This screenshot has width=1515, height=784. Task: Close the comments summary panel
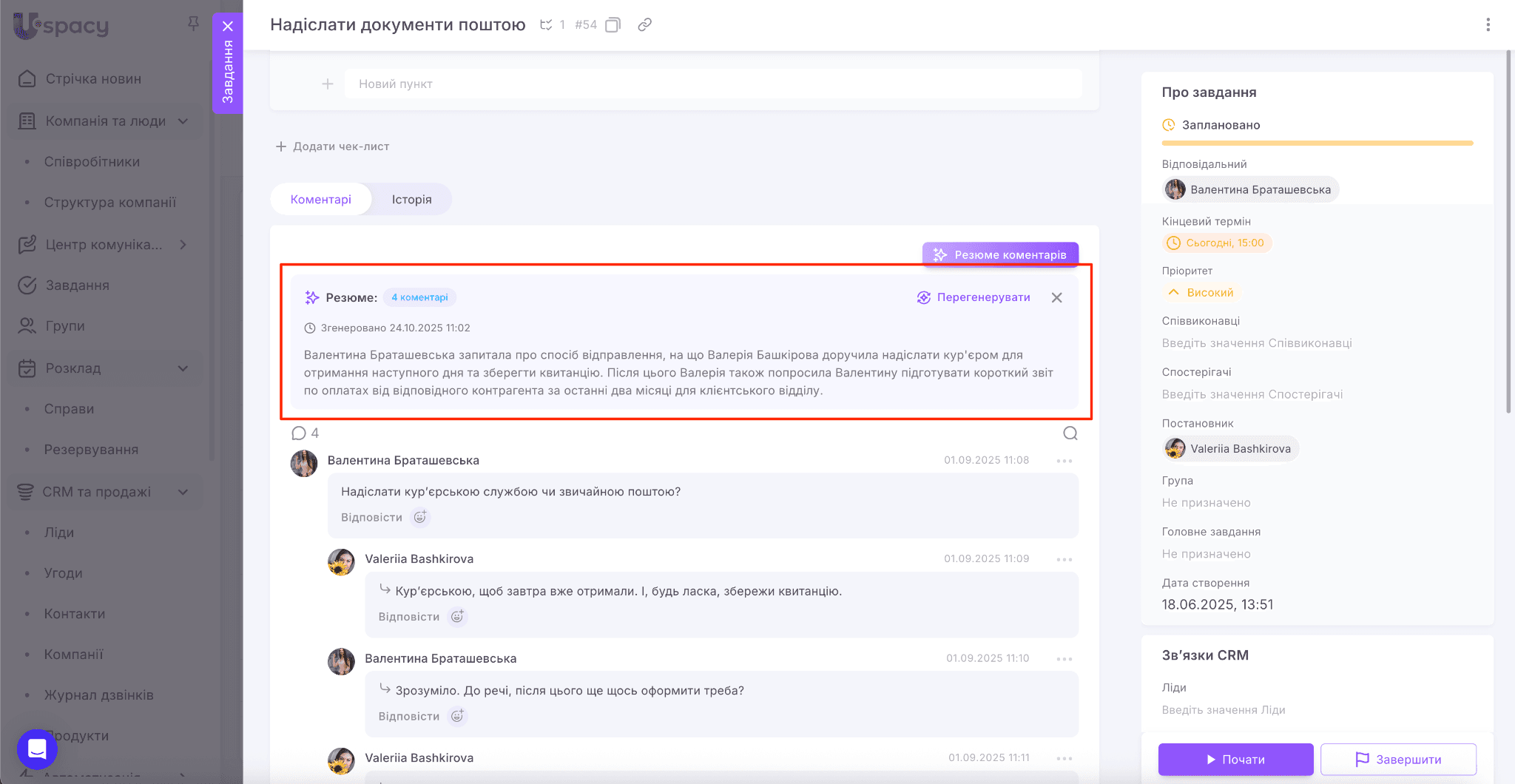coord(1056,297)
